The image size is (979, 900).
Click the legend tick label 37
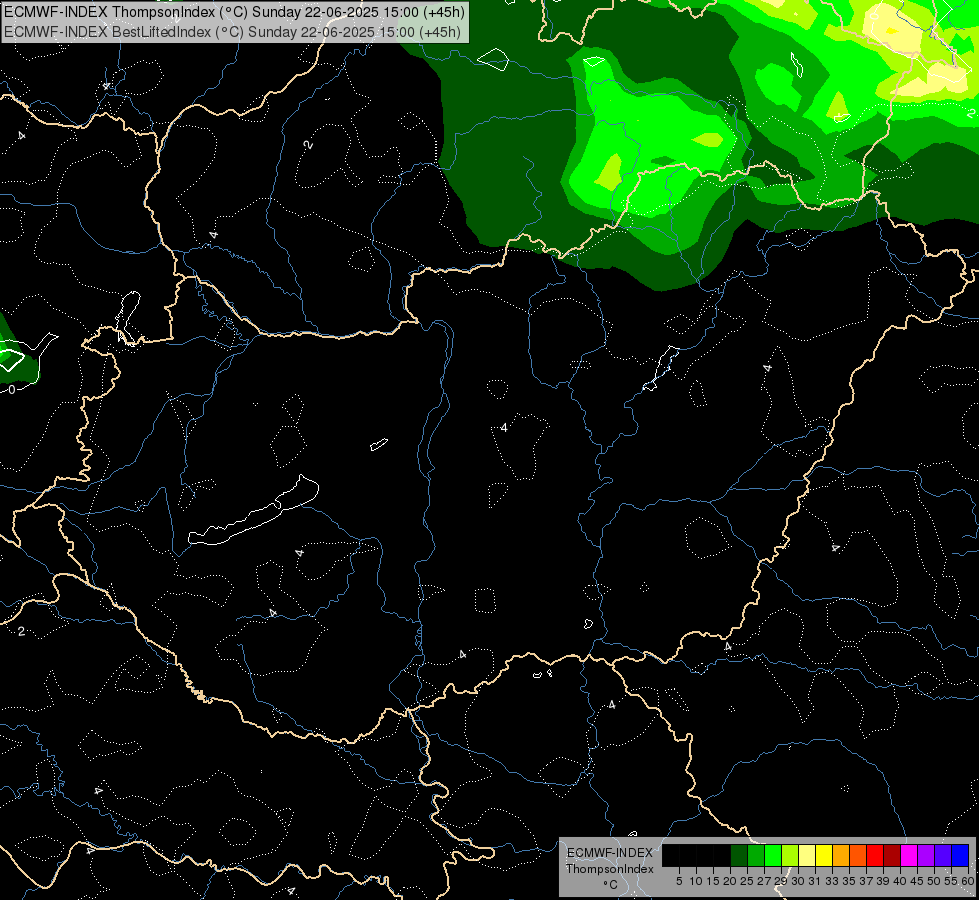point(867,881)
